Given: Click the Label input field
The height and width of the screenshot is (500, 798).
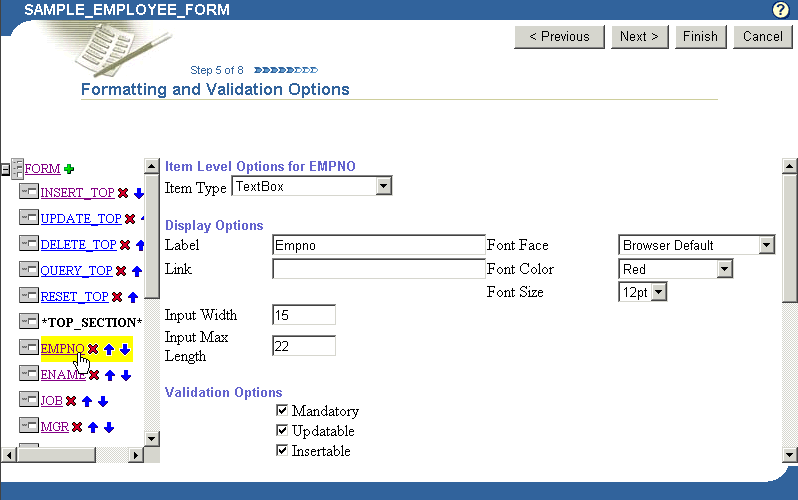Looking at the screenshot, I should click(379, 245).
